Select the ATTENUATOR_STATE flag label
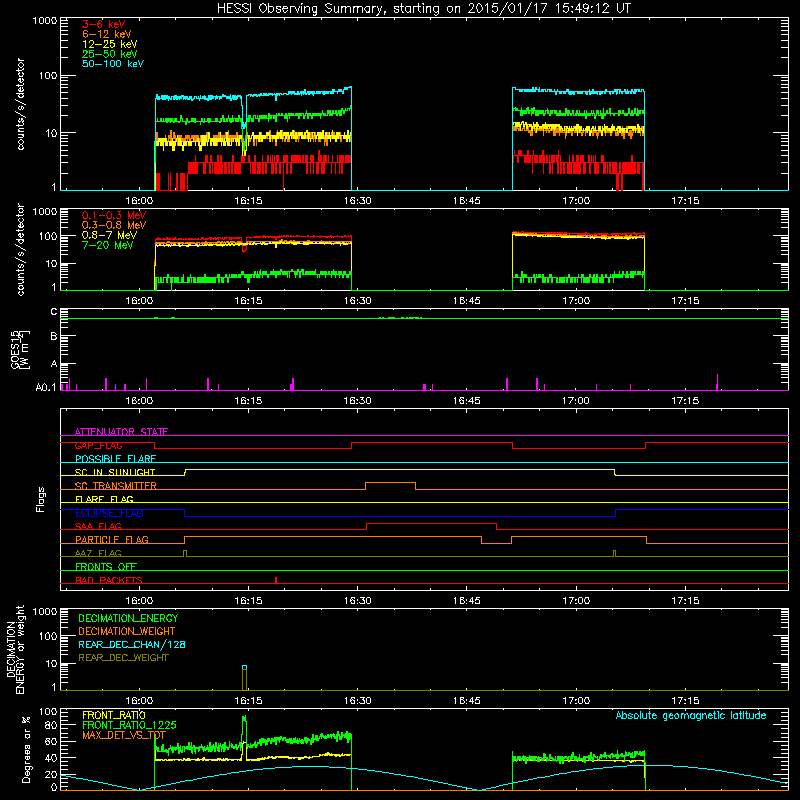This screenshot has height=800, width=800. point(121,432)
